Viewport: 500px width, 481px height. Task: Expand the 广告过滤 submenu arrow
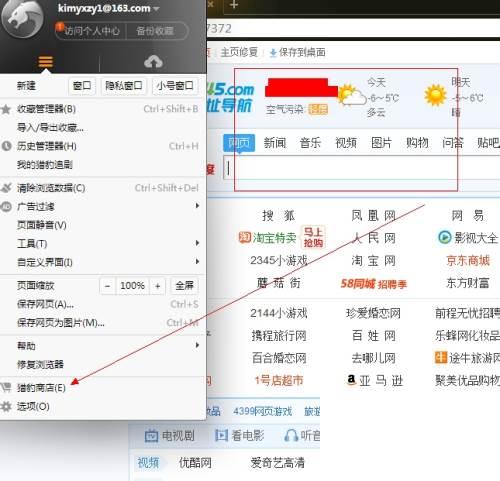pyautogui.click(x=197, y=206)
